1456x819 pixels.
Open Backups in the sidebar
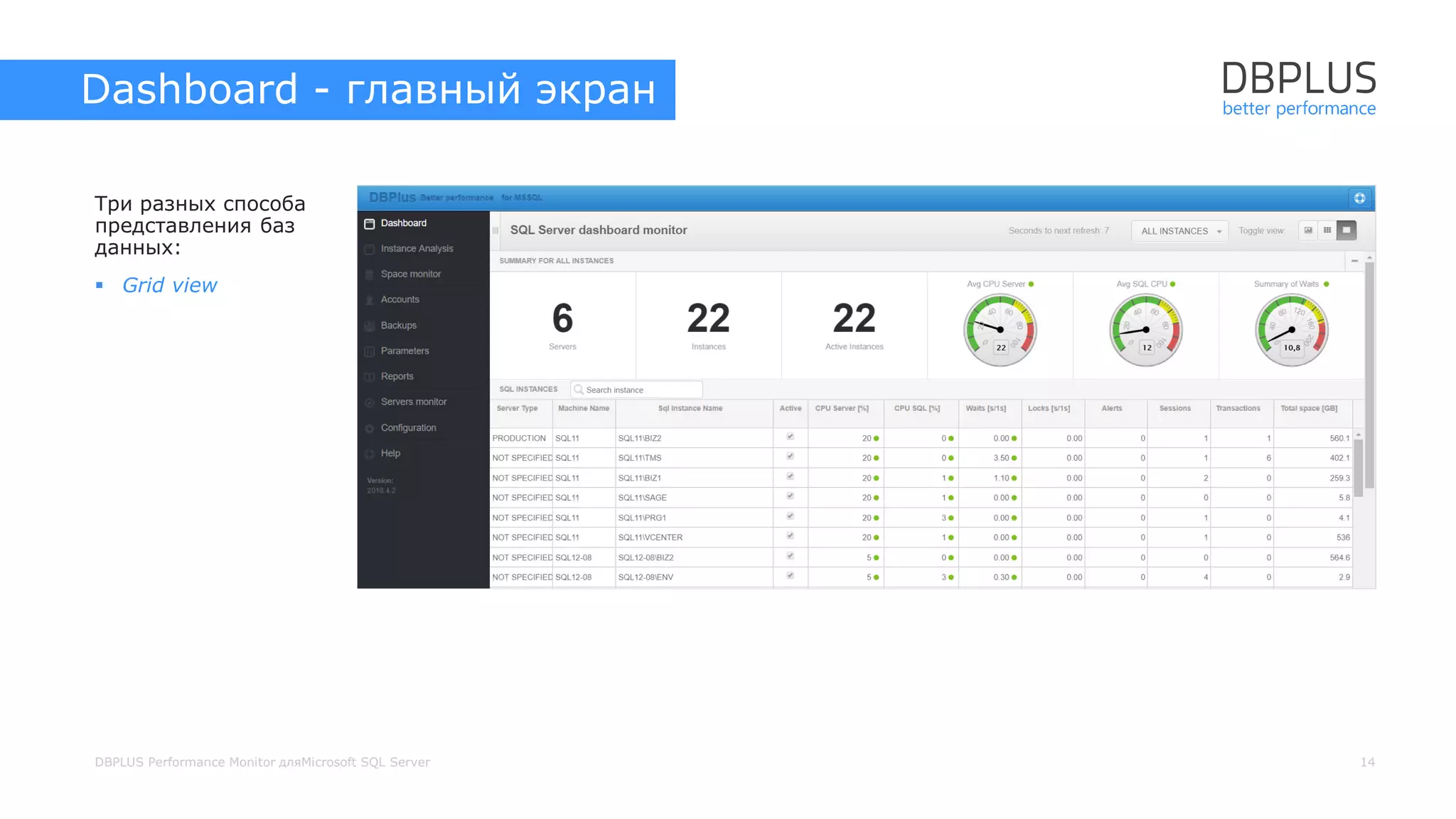point(398,326)
